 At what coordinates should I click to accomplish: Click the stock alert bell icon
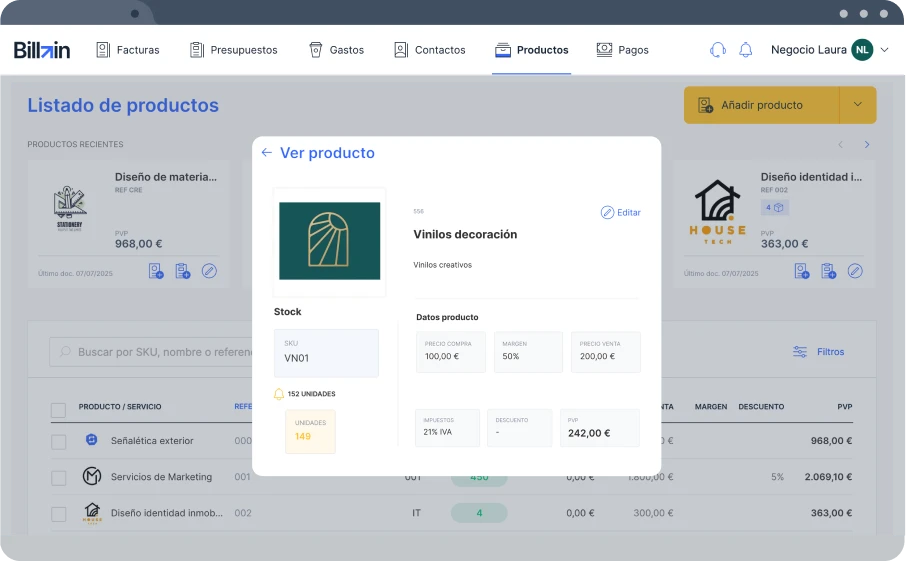point(279,394)
